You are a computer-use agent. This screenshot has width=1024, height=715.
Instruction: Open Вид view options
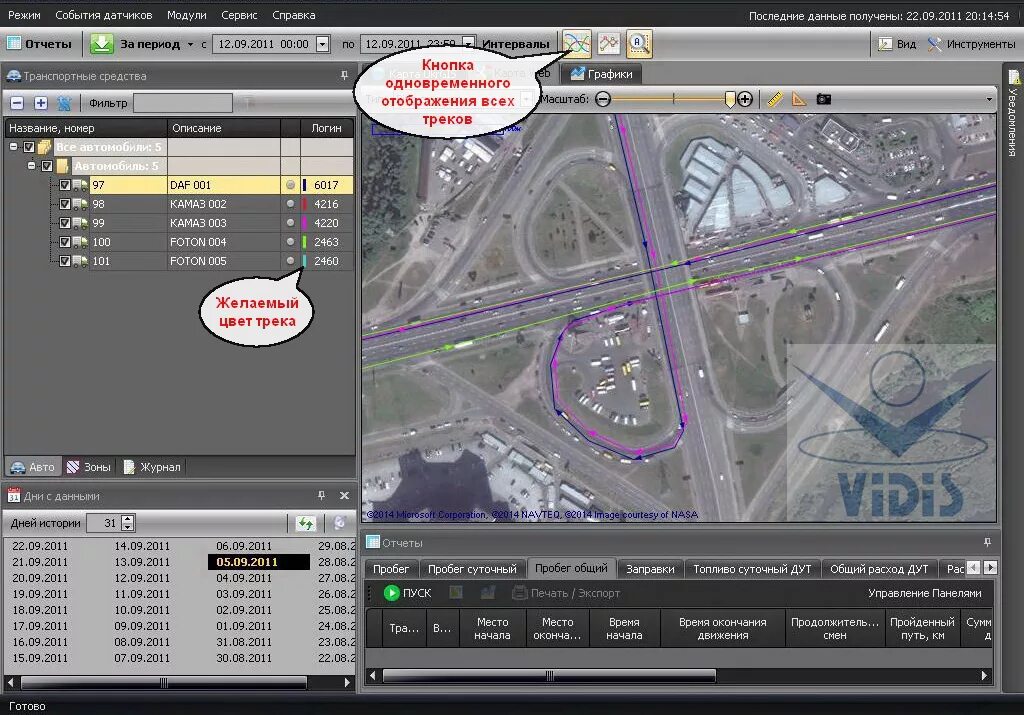897,44
